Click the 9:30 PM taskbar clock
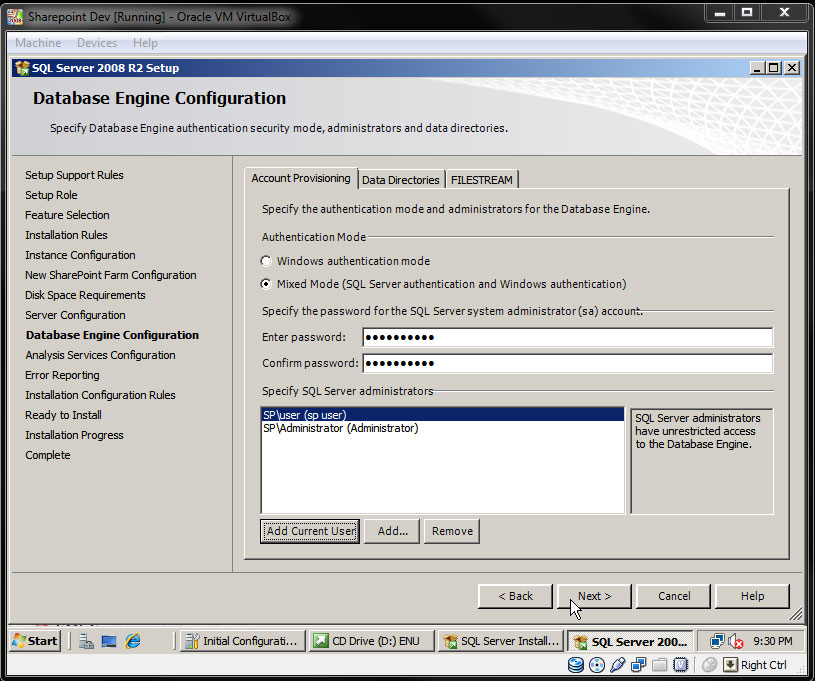 (x=773, y=641)
